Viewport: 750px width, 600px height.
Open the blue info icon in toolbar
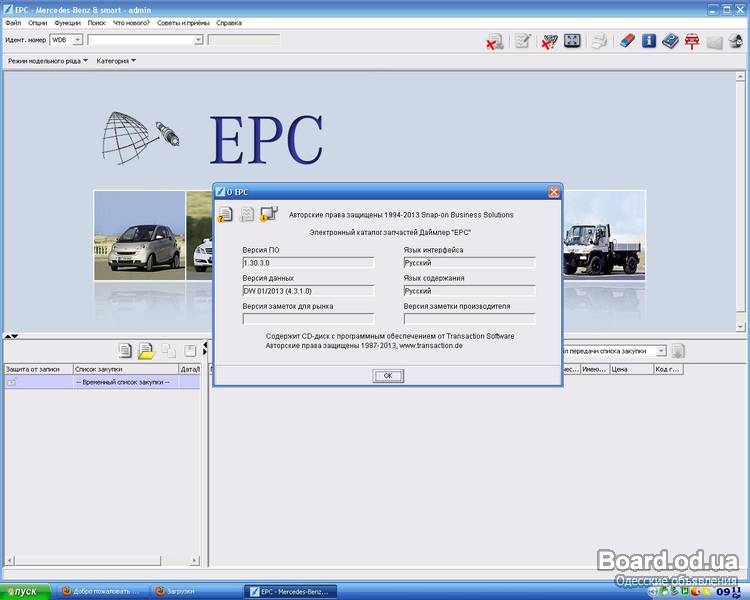pos(649,41)
